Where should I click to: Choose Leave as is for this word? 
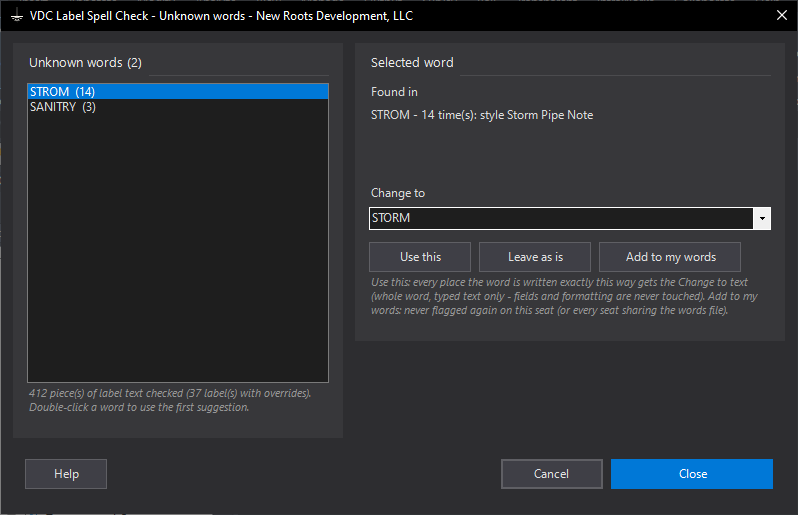535,257
